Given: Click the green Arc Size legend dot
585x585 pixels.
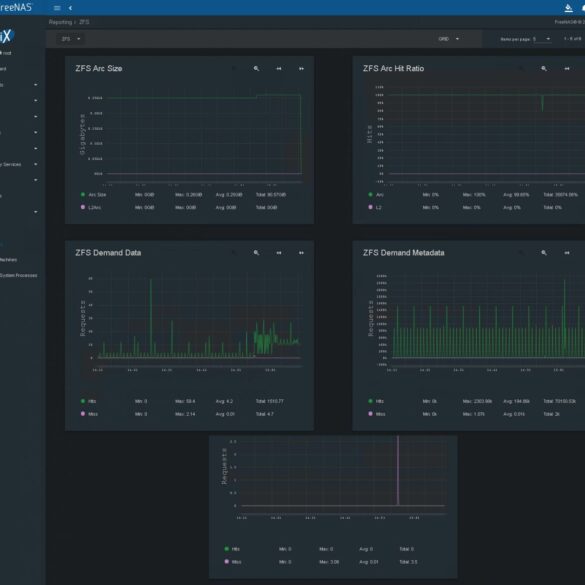Looking at the screenshot, I should (x=83, y=194).
